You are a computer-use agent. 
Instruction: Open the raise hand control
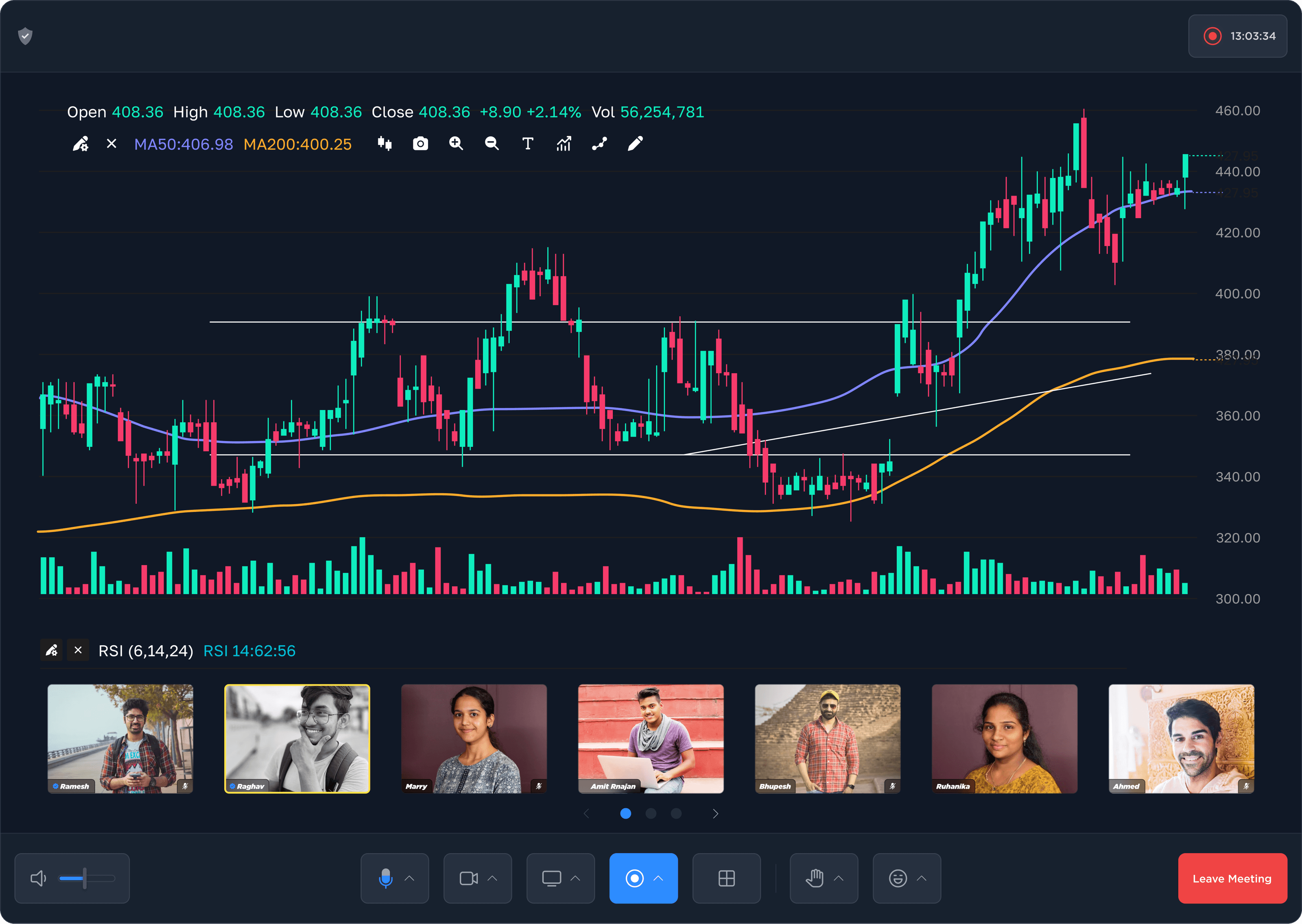(814, 878)
